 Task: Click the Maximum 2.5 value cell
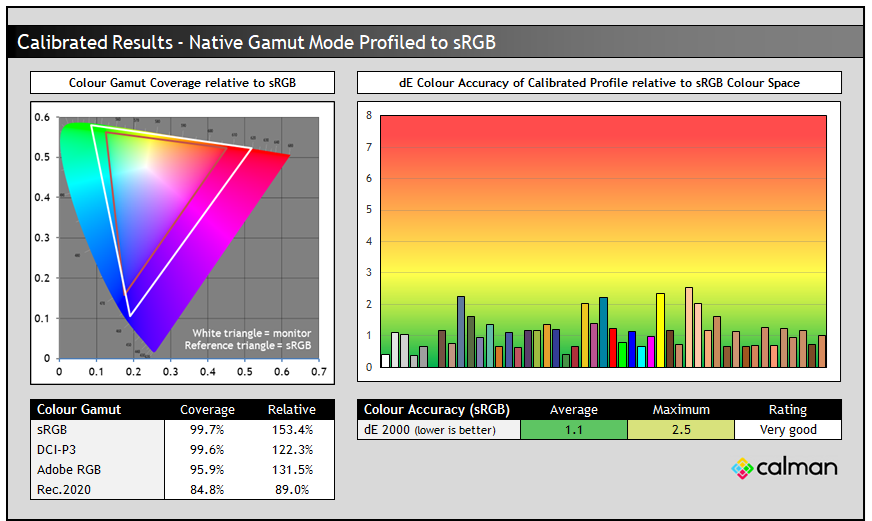coord(681,429)
